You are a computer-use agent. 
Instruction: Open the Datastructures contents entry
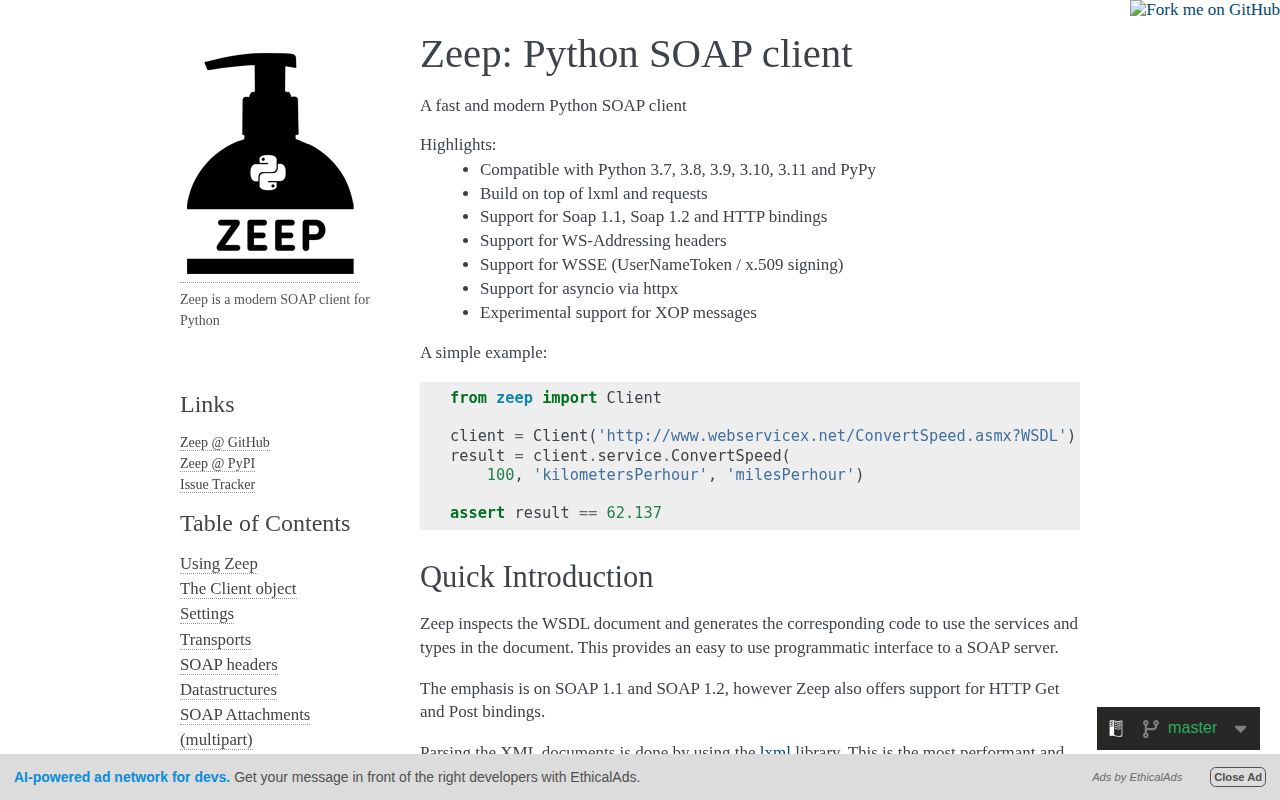pos(228,689)
